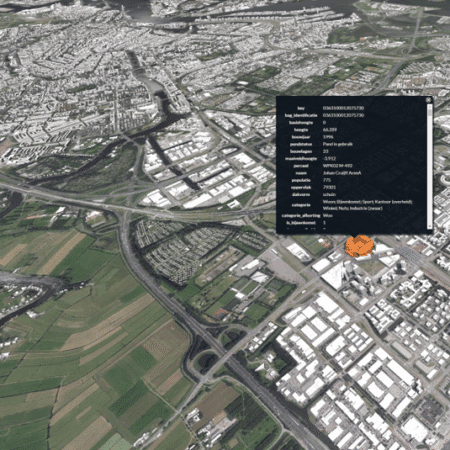Click the bag_identificatie number value
The width and height of the screenshot is (450, 450).
tap(343, 115)
